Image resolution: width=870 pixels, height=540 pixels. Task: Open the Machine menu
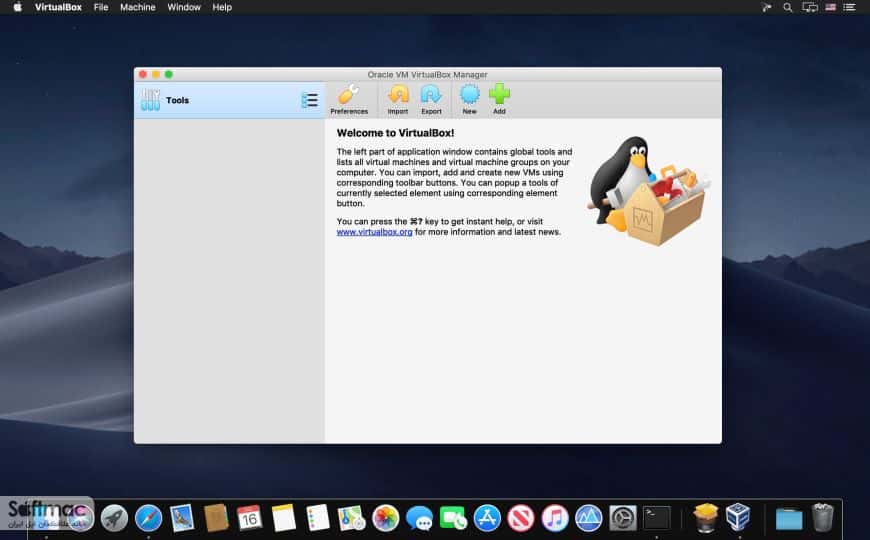pyautogui.click(x=138, y=7)
